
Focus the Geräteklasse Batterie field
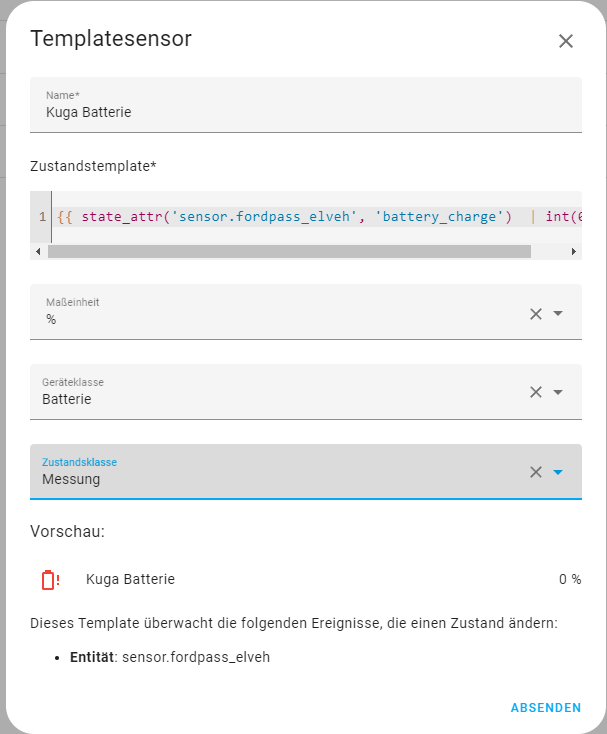[x=270, y=398]
